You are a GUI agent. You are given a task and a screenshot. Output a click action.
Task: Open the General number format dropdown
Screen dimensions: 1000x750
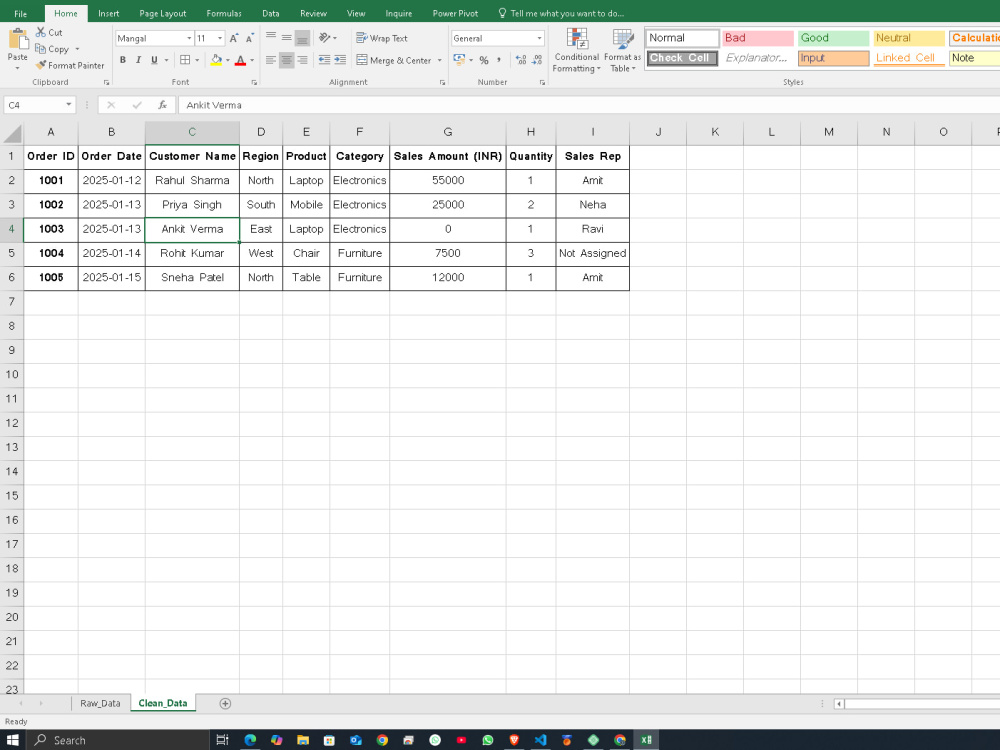point(540,38)
